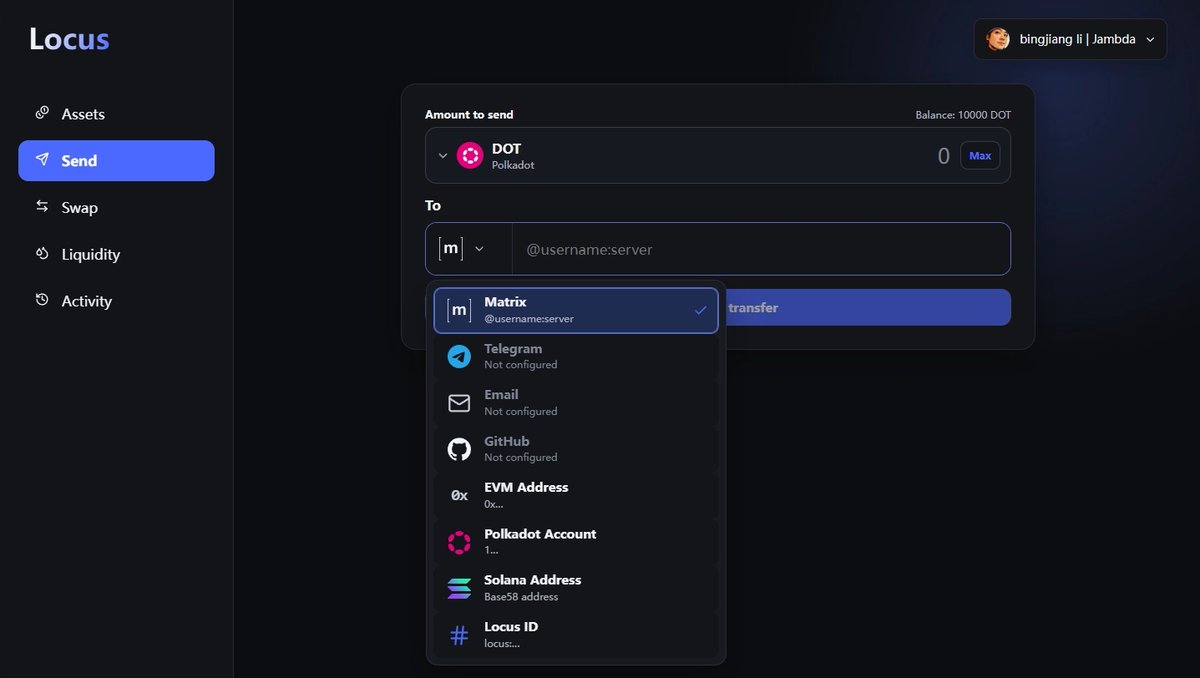Screen dimensions: 1200x678
Task: Click the Swap arrows icon
Action: pyautogui.click(x=42, y=207)
